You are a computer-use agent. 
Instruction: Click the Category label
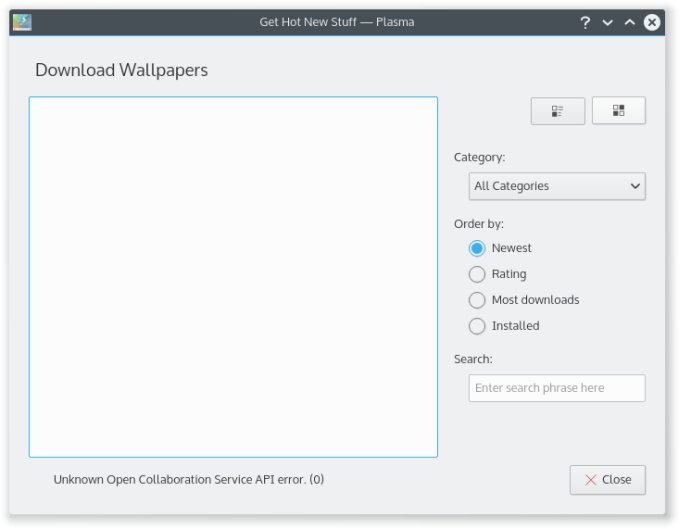pyautogui.click(x=480, y=157)
